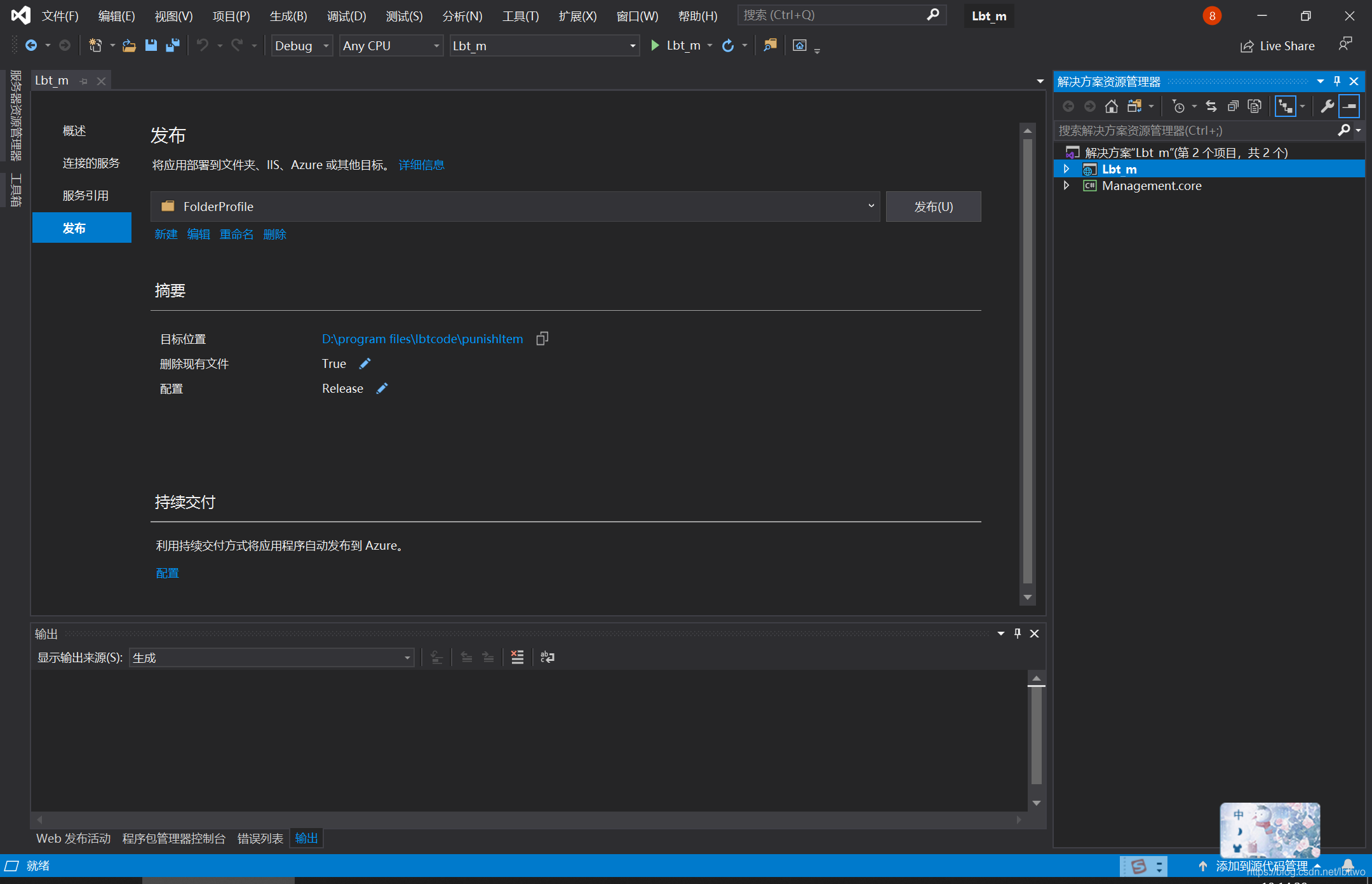This screenshot has width=1372, height=884.
Task: Open the 文件(F) menu
Action: [x=60, y=16]
